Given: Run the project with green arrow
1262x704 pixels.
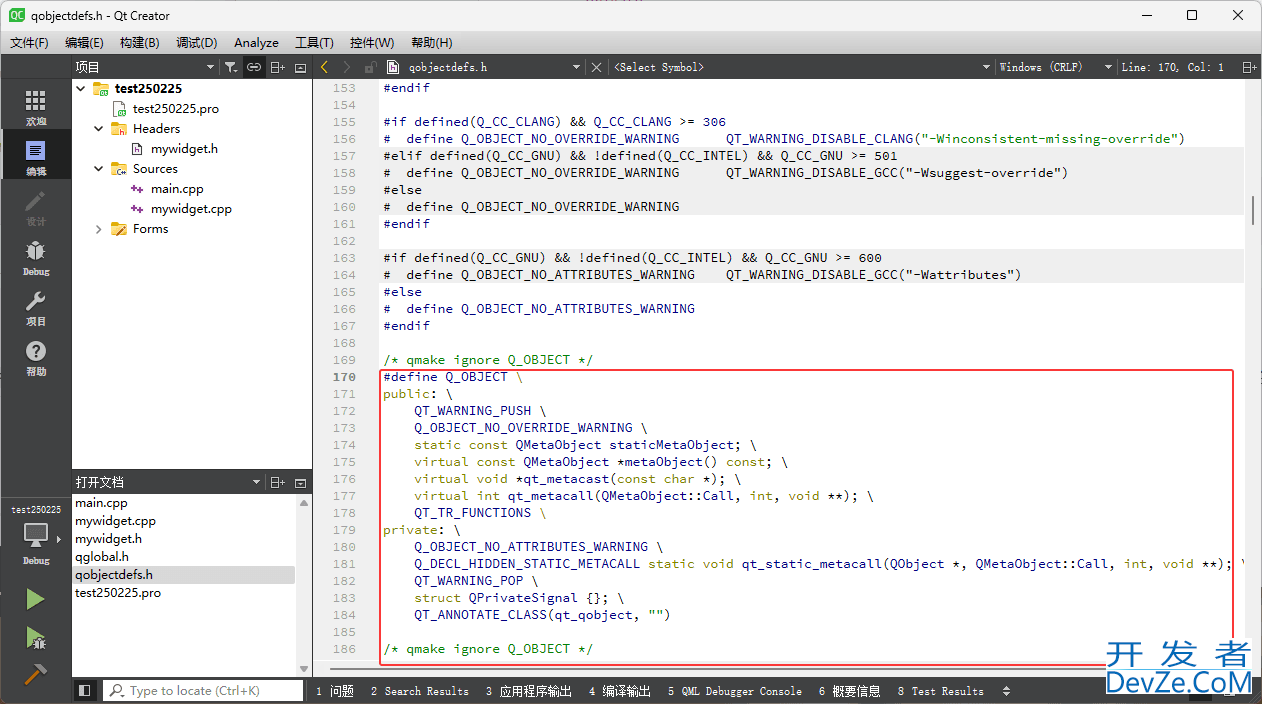Looking at the screenshot, I should pyautogui.click(x=35, y=599).
